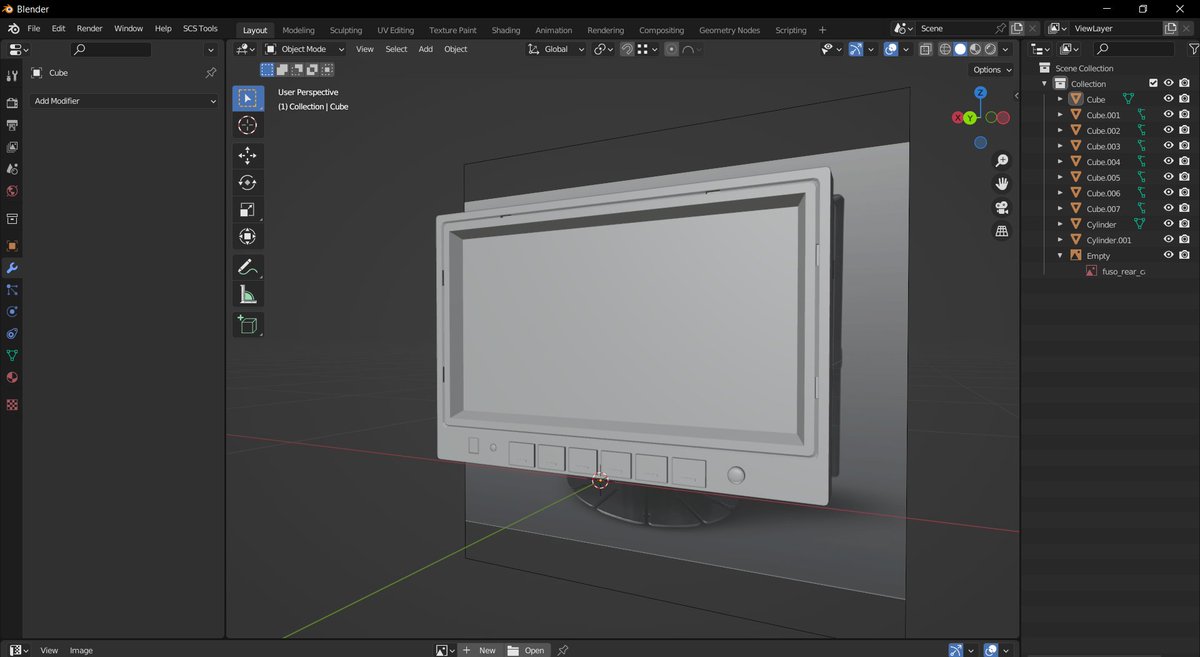Screen dimensions: 1200x657
Task: Click the zoom view magnifier icon
Action: 1002,161
